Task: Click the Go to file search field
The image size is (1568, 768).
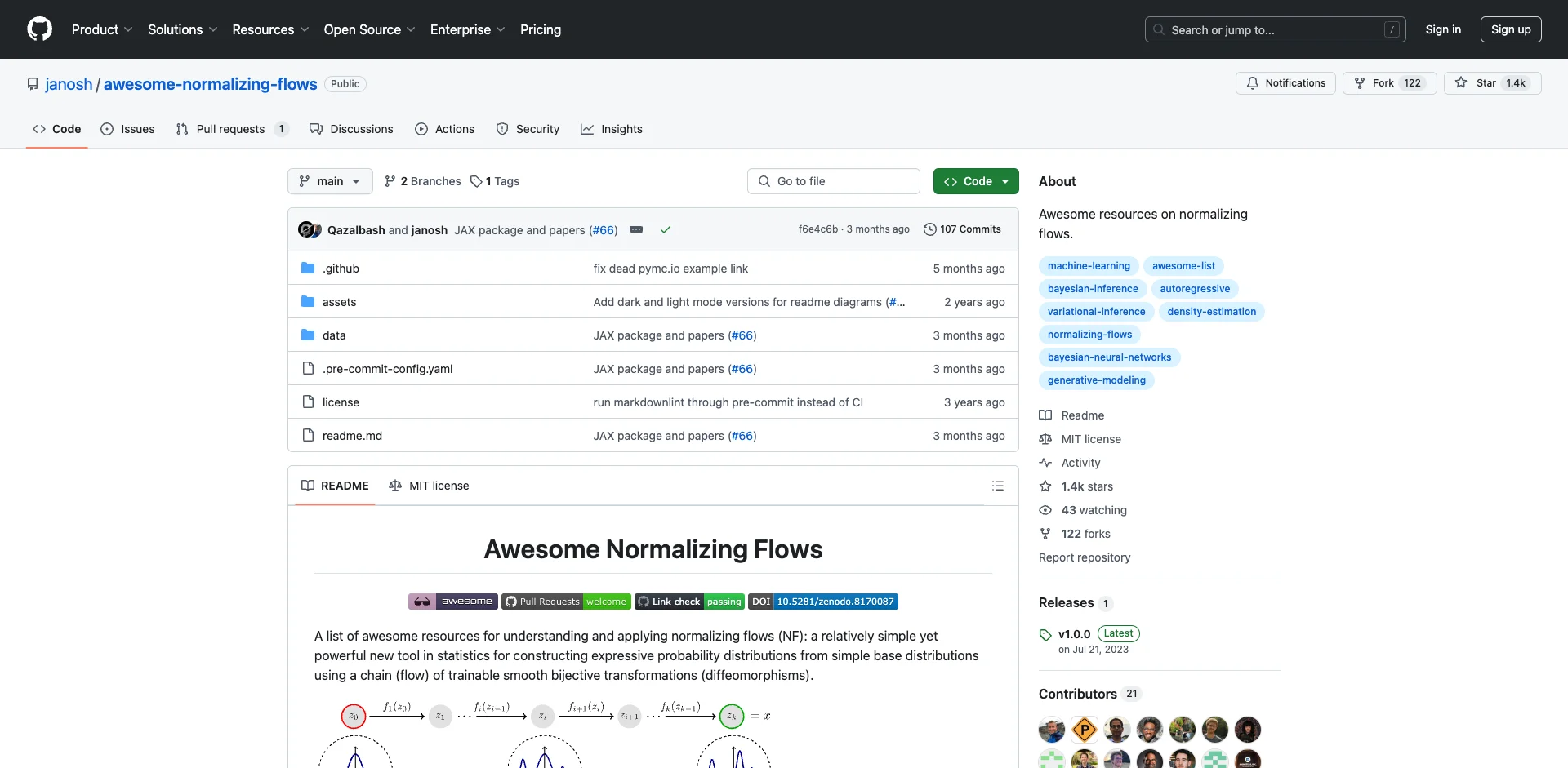Action: tap(834, 181)
